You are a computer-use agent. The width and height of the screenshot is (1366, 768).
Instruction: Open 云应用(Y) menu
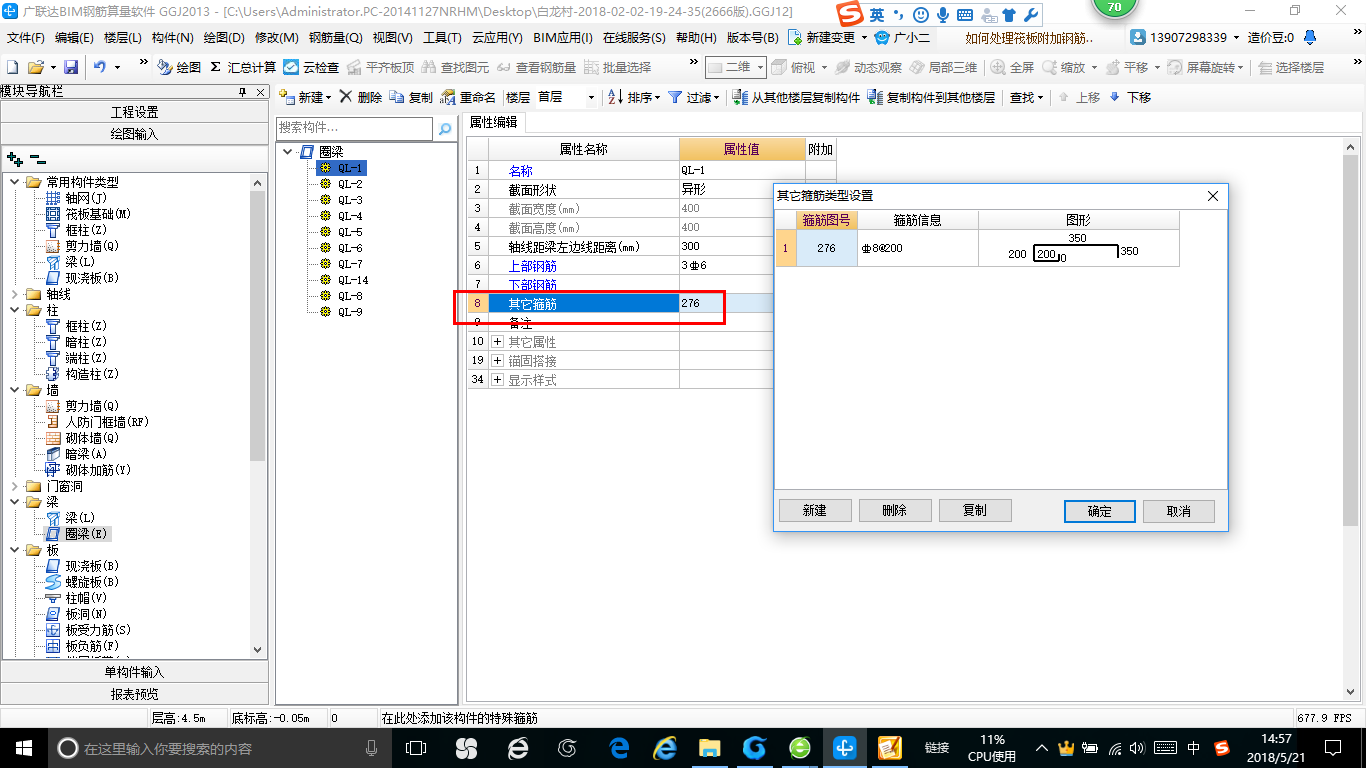pyautogui.click(x=496, y=37)
